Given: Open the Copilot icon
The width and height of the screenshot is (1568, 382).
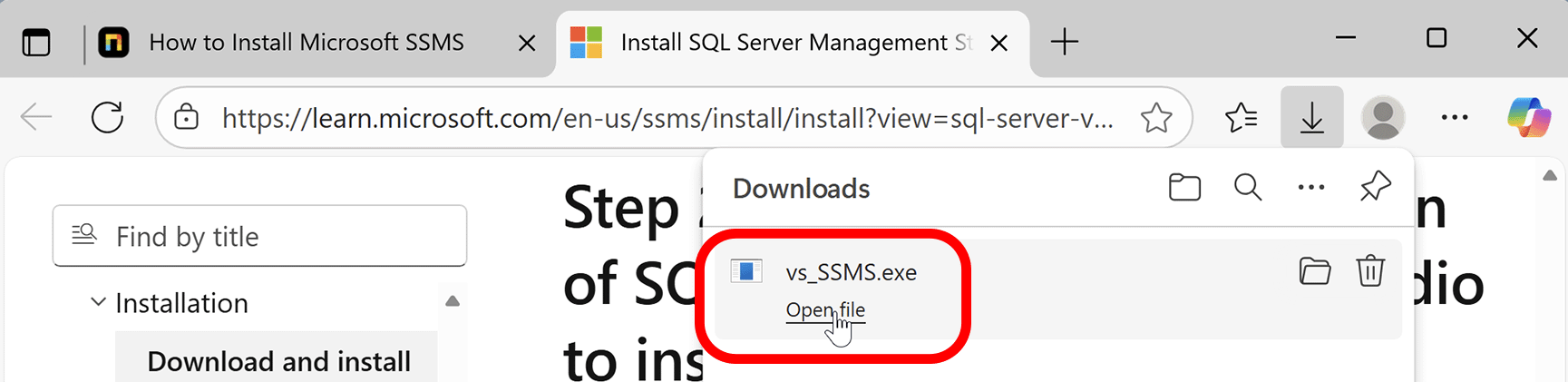Looking at the screenshot, I should coord(1528,117).
